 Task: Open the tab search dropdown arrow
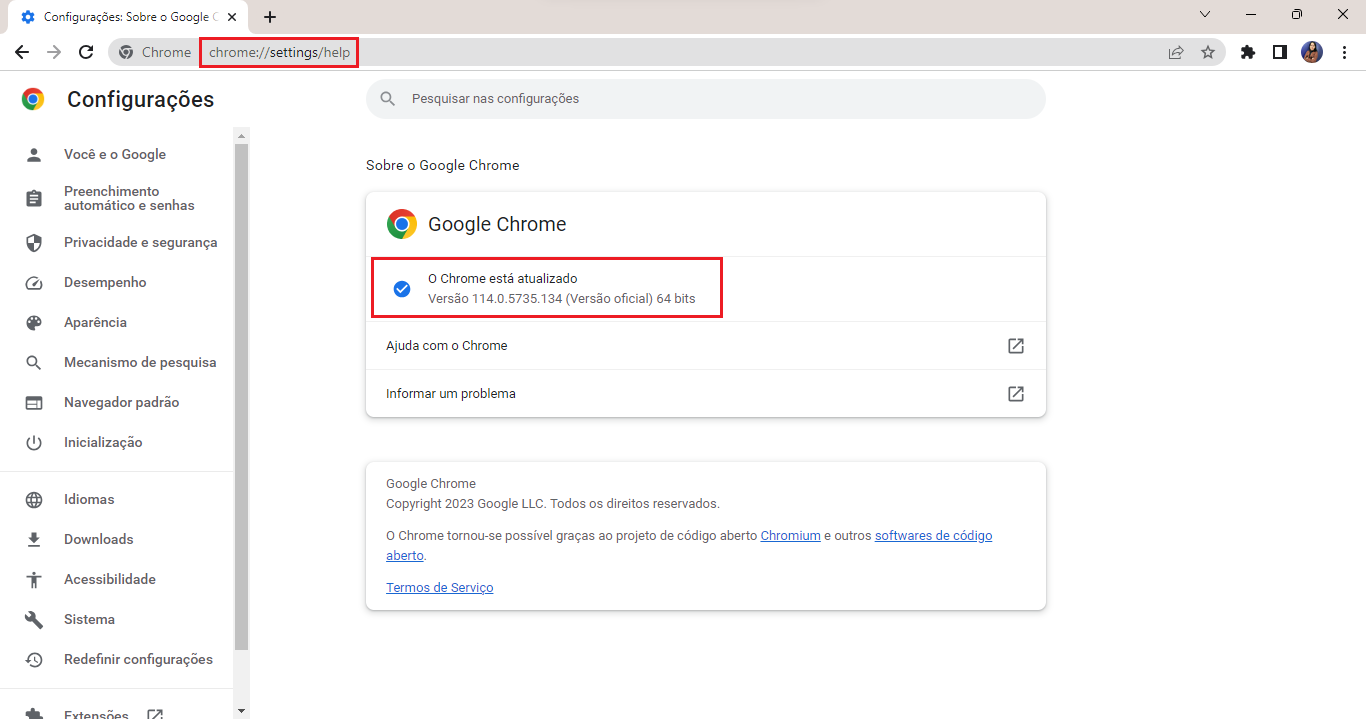point(1205,14)
